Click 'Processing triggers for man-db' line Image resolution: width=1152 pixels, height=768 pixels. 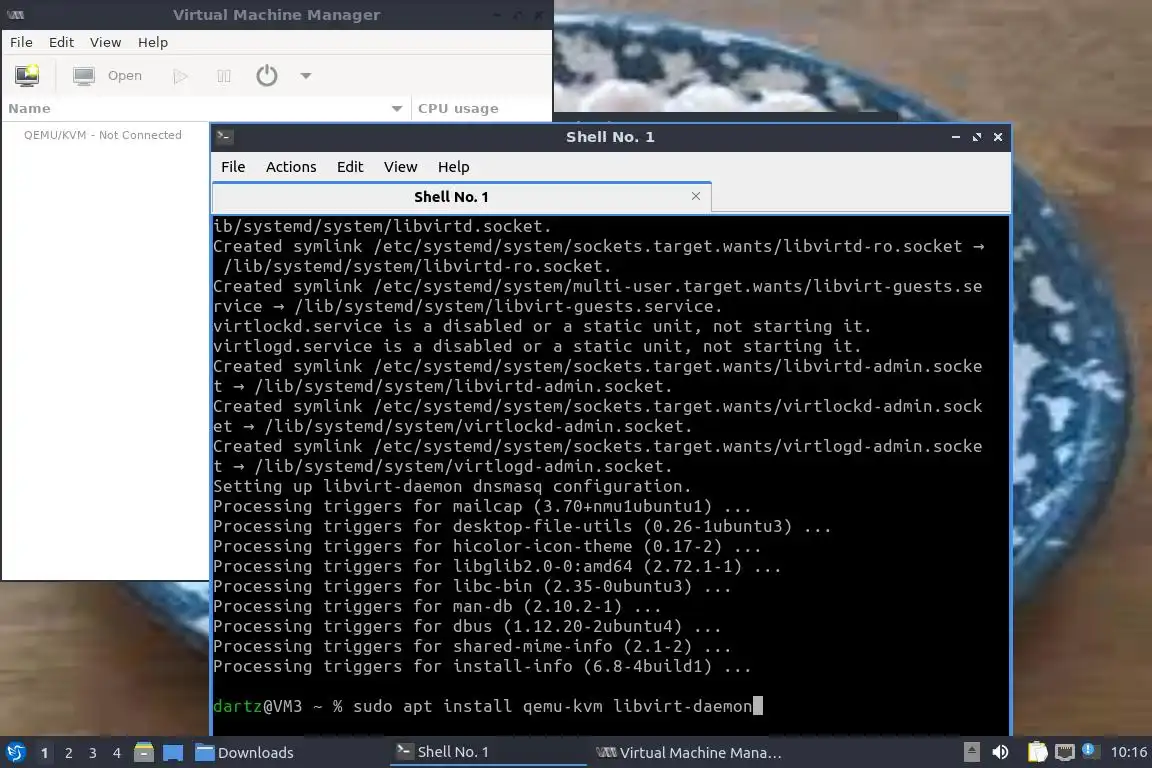tap(437, 606)
